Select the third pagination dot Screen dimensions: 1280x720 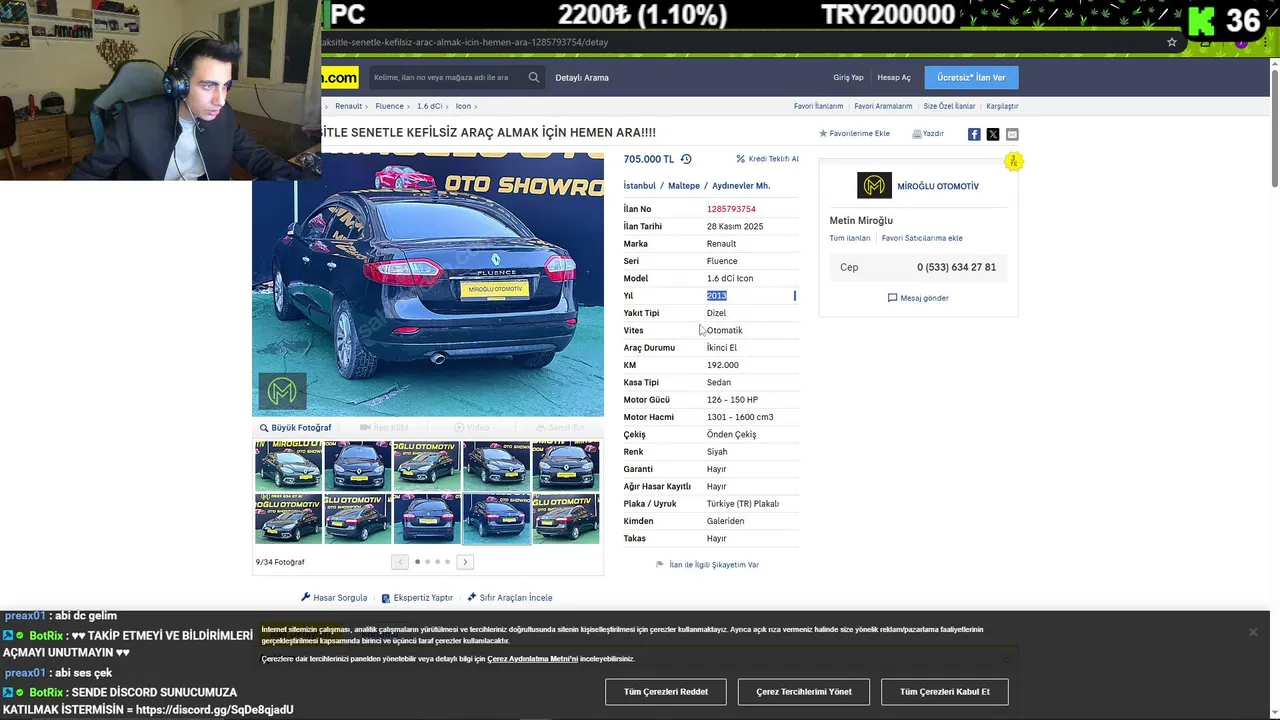(437, 562)
